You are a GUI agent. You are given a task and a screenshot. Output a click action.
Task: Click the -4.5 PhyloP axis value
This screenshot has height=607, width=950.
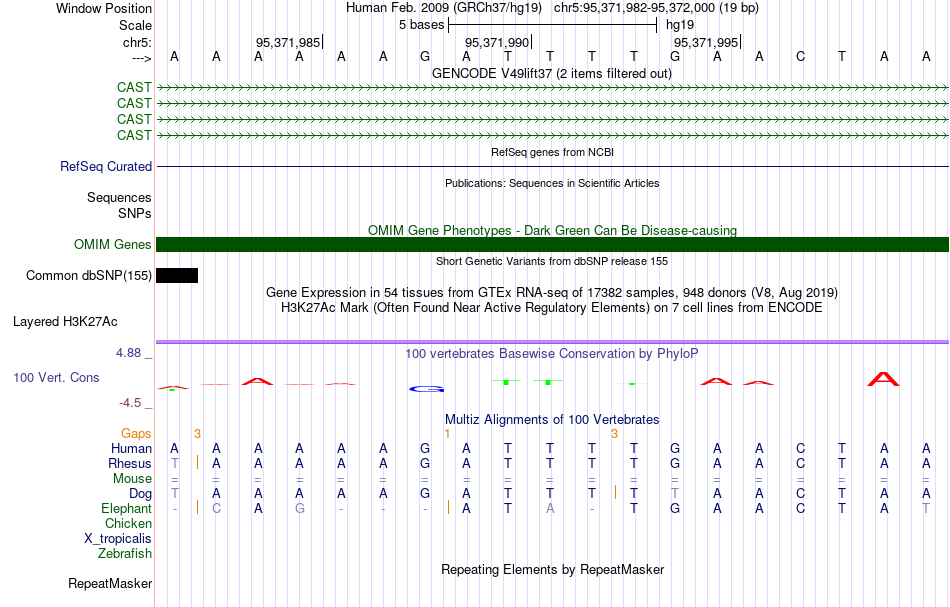pyautogui.click(x=130, y=403)
